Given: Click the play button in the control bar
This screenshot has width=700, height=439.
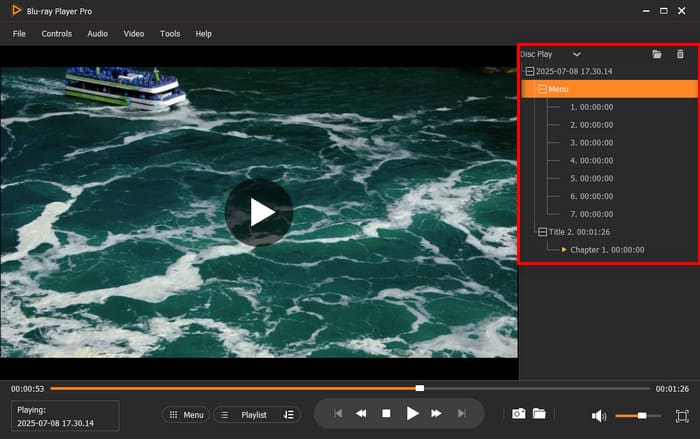Looking at the screenshot, I should 412,414.
